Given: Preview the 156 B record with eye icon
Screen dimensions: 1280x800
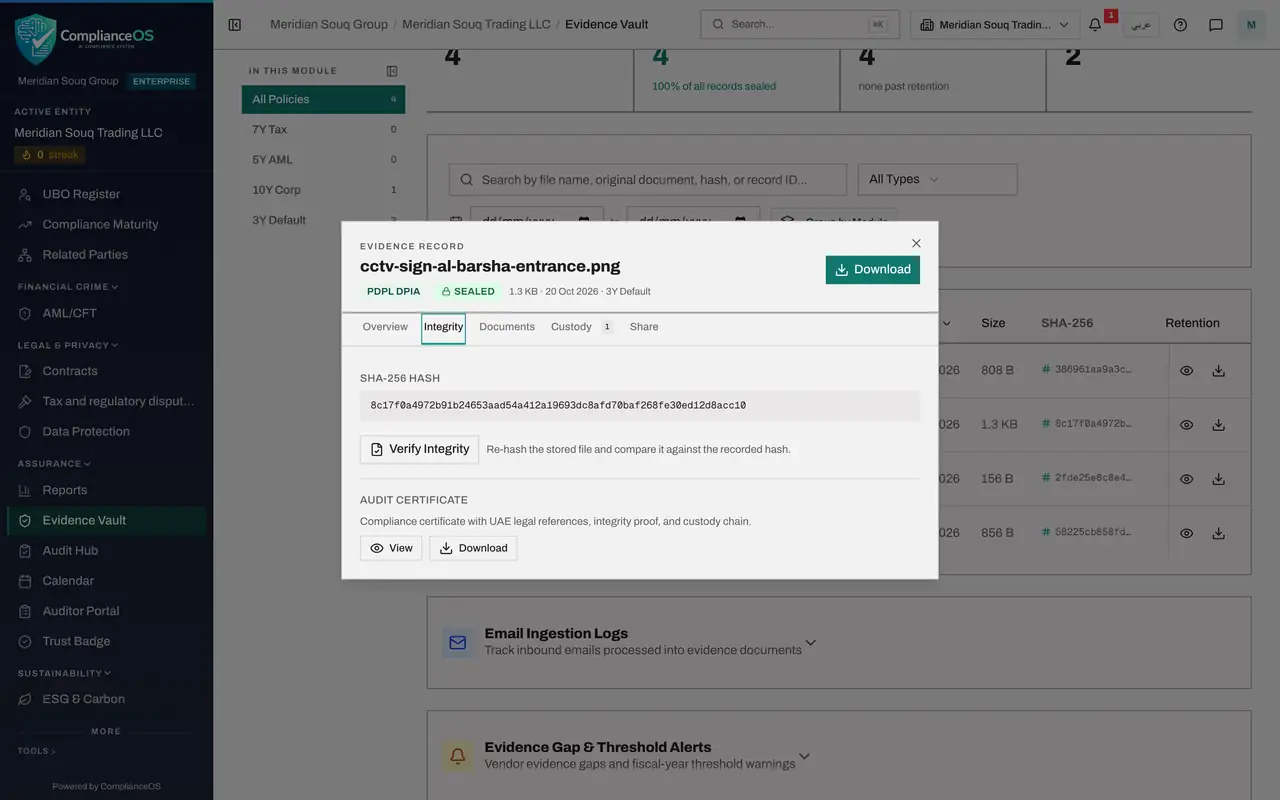Looking at the screenshot, I should point(1186,479).
